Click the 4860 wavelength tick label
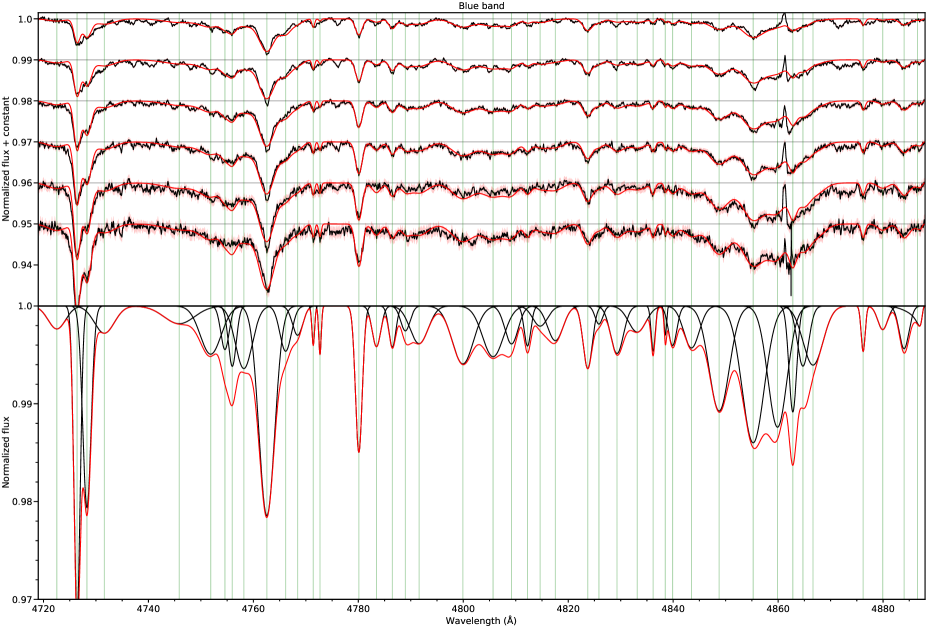The width and height of the screenshot is (927, 629). (x=778, y=609)
